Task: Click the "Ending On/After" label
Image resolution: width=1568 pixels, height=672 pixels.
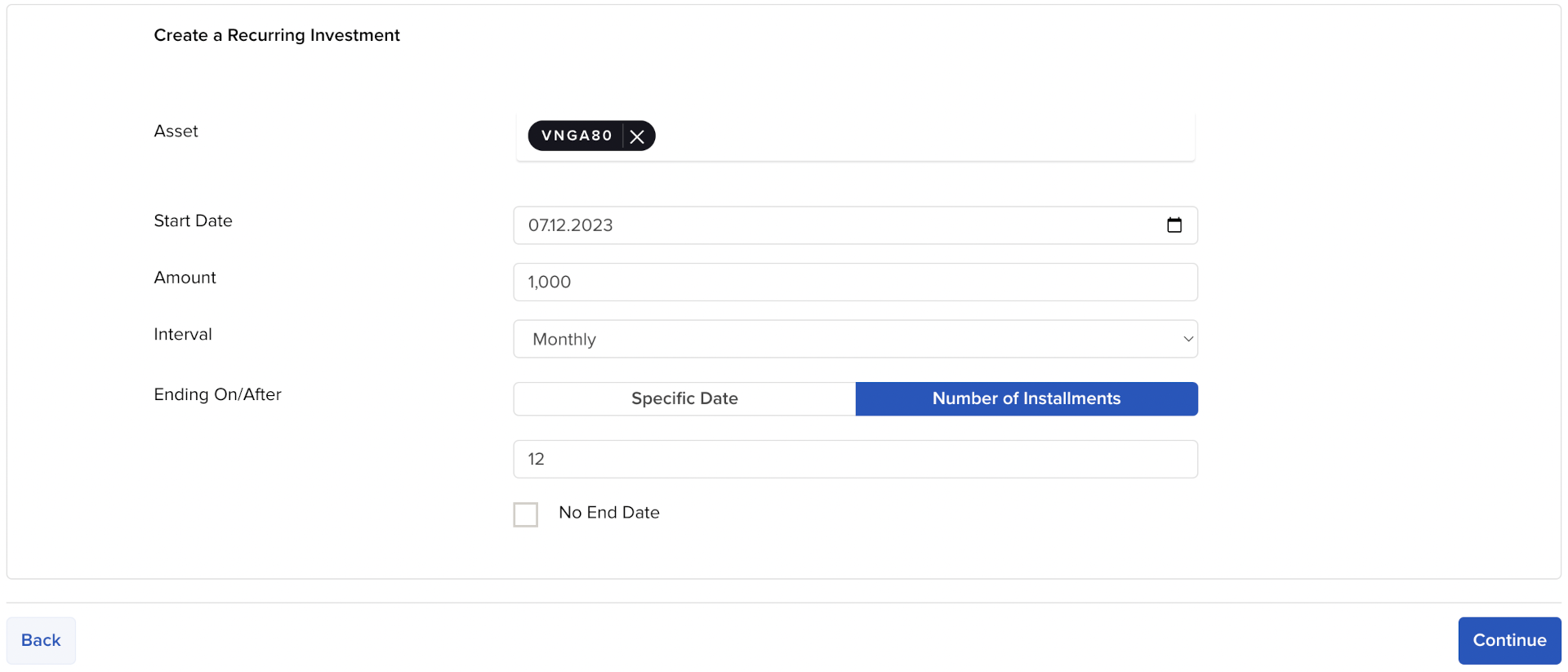Action: coord(217,394)
